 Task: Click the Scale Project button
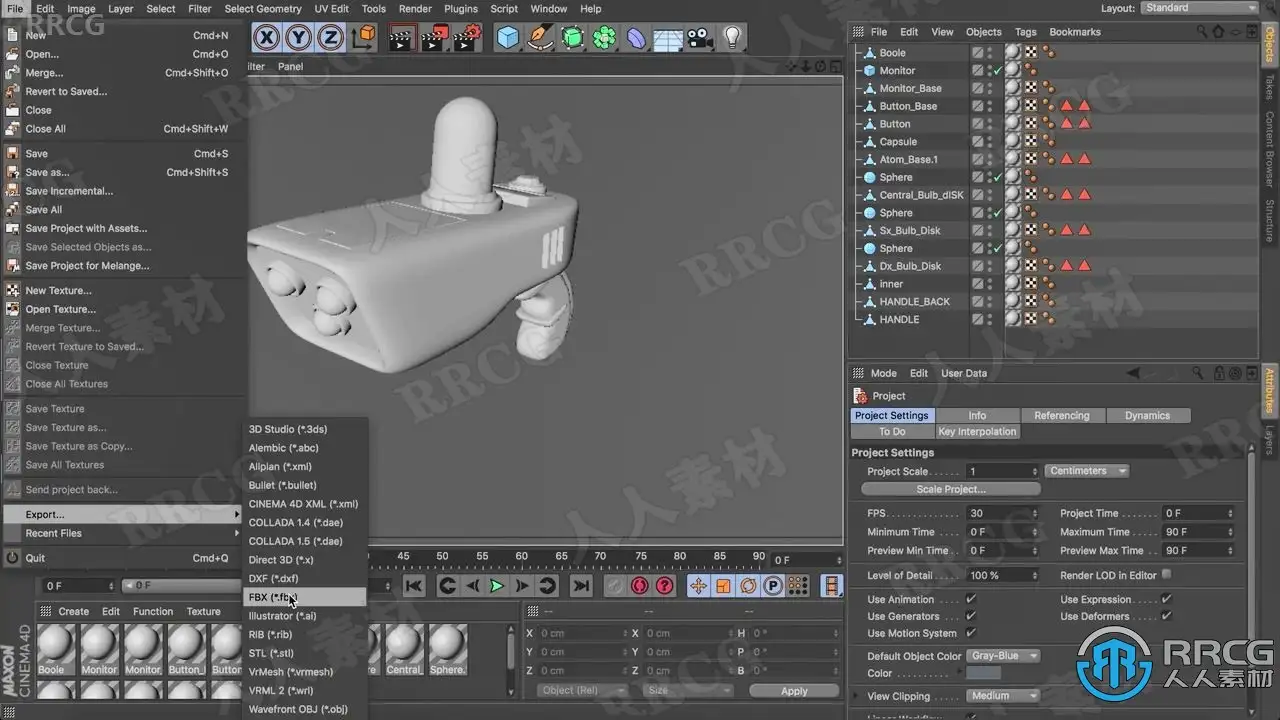pos(951,489)
